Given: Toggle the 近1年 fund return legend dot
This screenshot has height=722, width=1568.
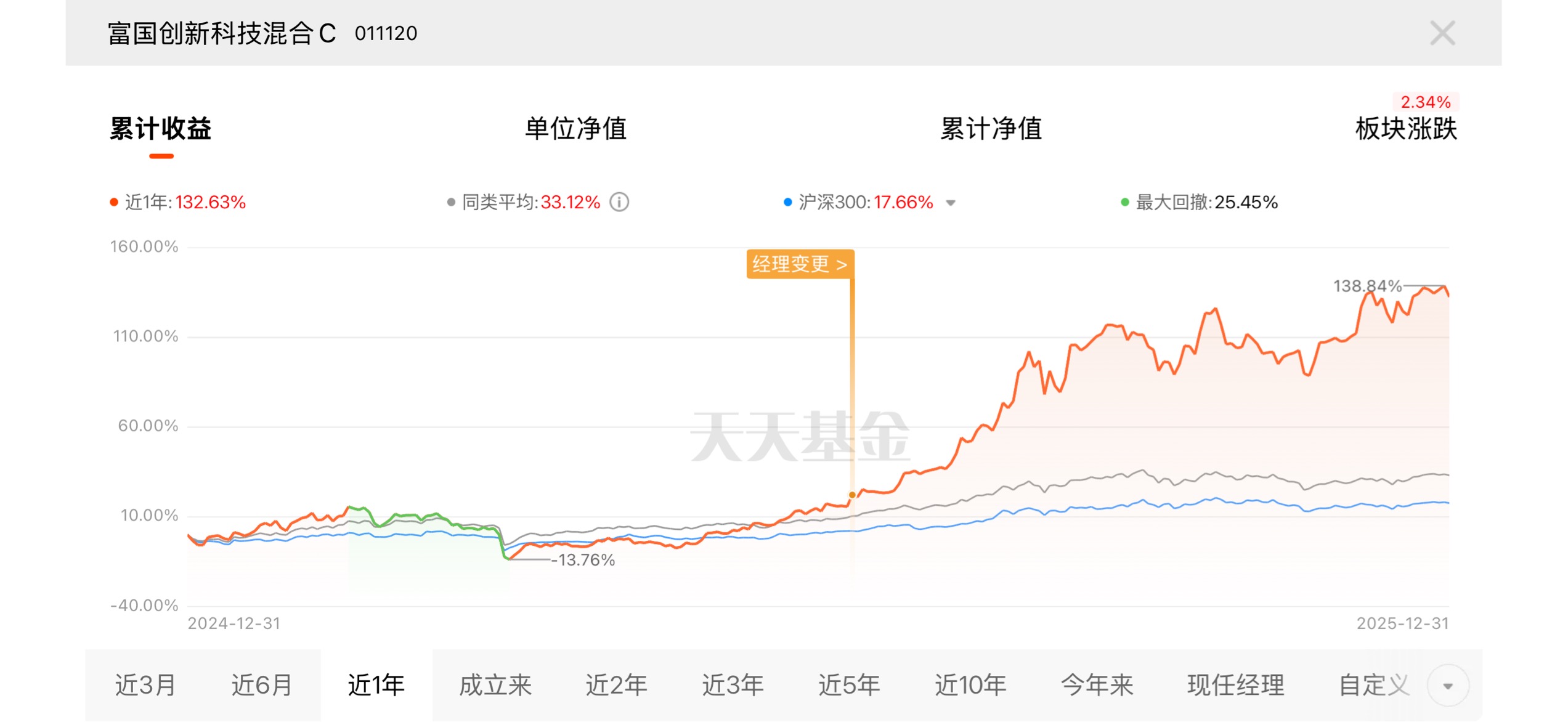Looking at the screenshot, I should pyautogui.click(x=114, y=202).
